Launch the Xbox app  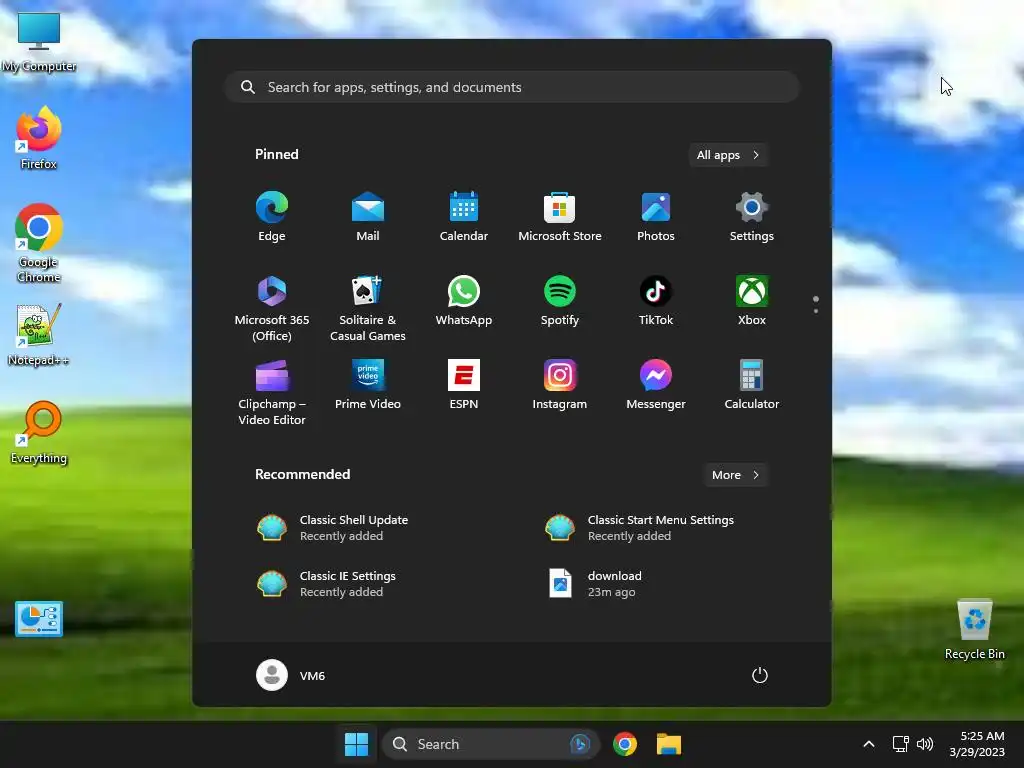[x=752, y=301]
